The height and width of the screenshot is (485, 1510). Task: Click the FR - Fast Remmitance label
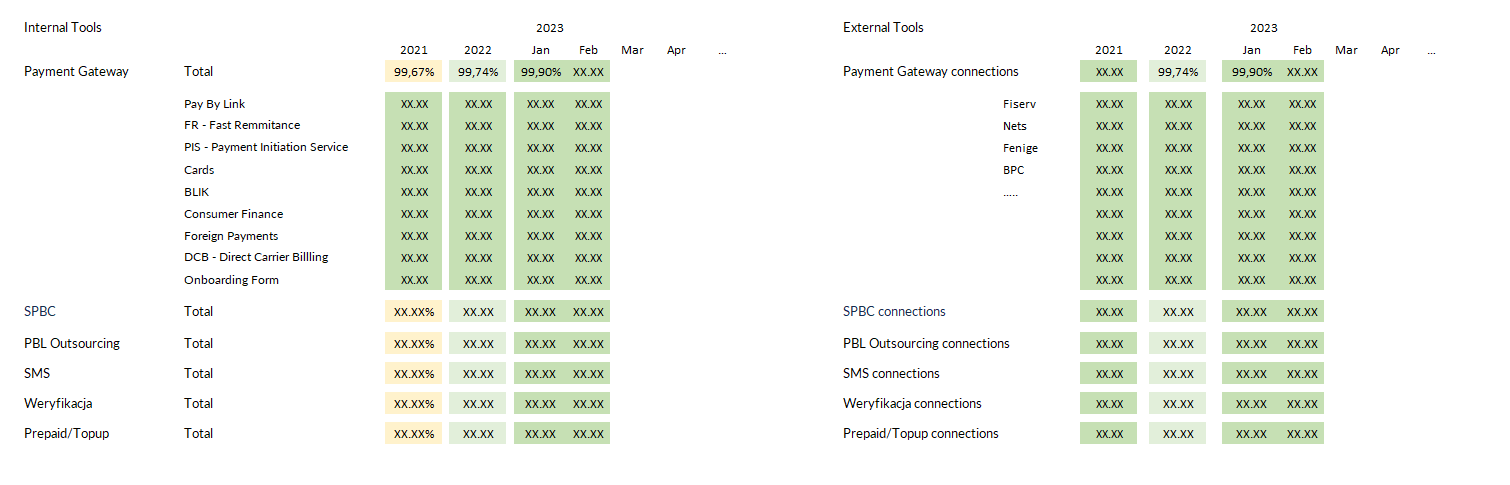click(242, 125)
